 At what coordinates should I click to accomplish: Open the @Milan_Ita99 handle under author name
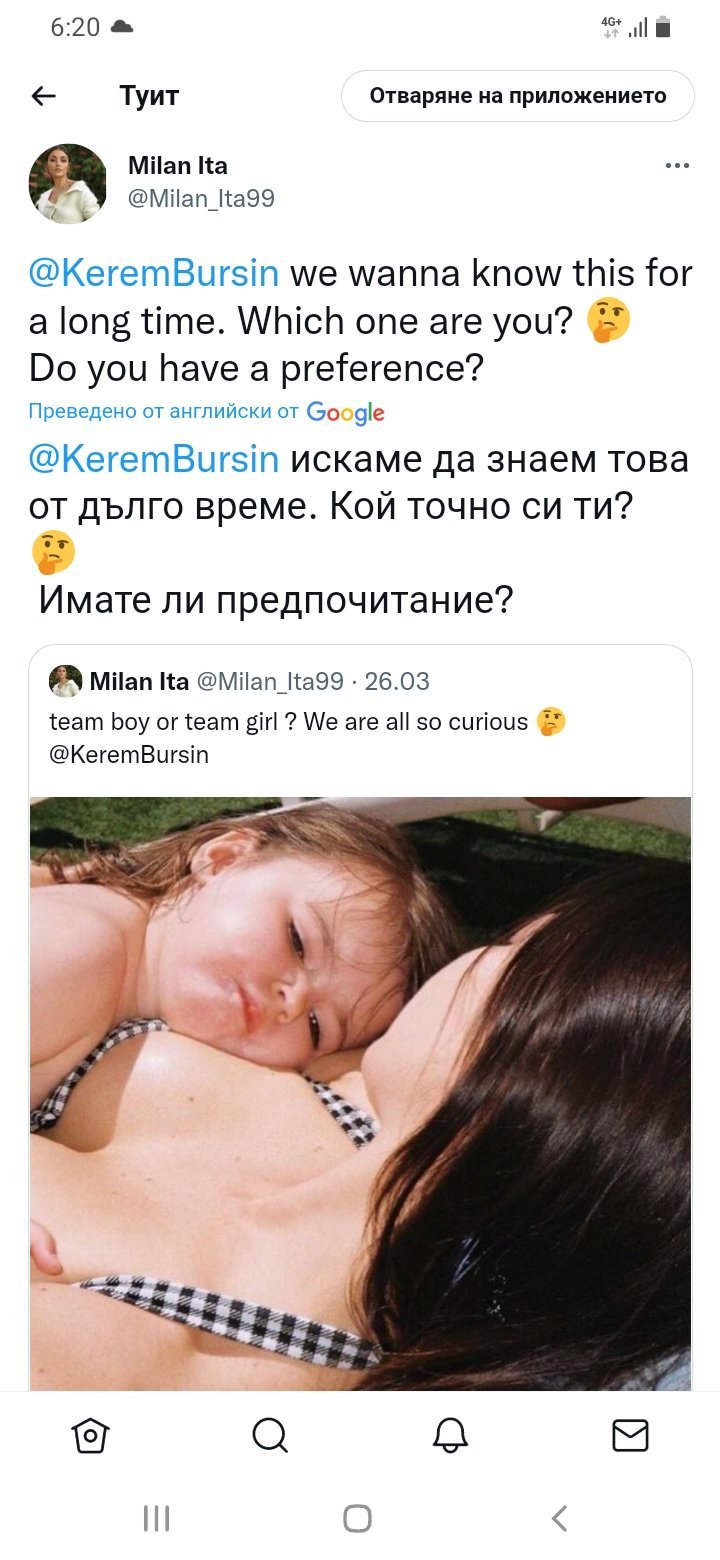[201, 199]
